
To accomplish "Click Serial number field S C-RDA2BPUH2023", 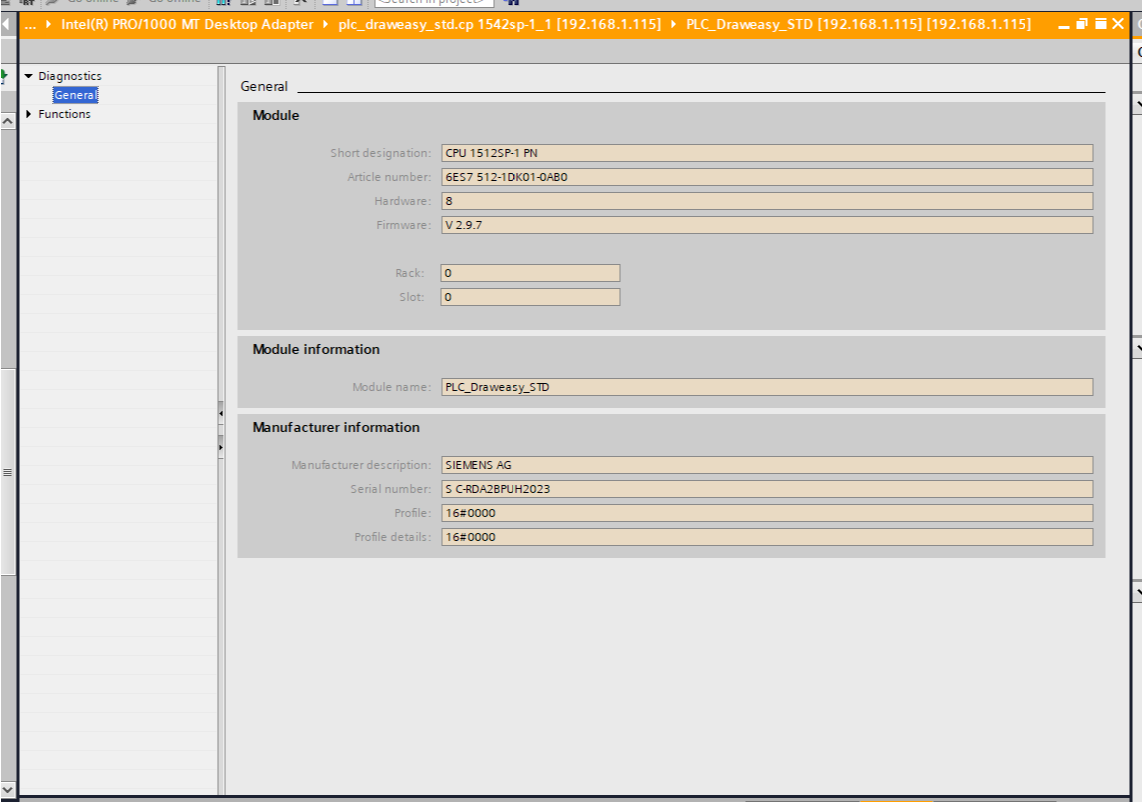I will tap(767, 489).
